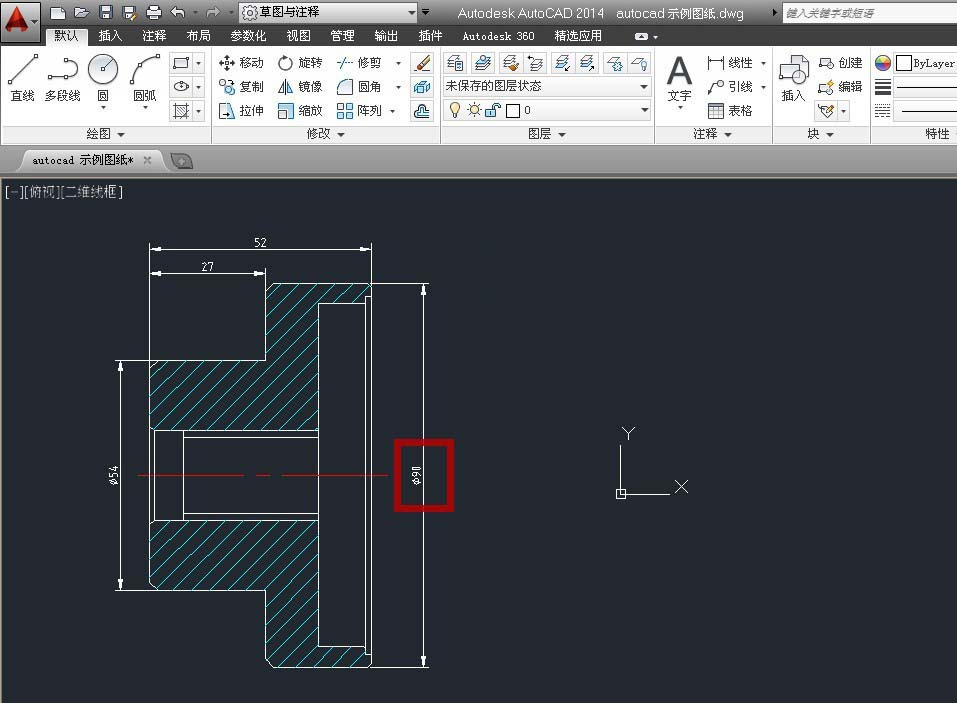Switch to the Insert (插入) ribbon tab
This screenshot has height=703, width=957.
pyautogui.click(x=110, y=36)
